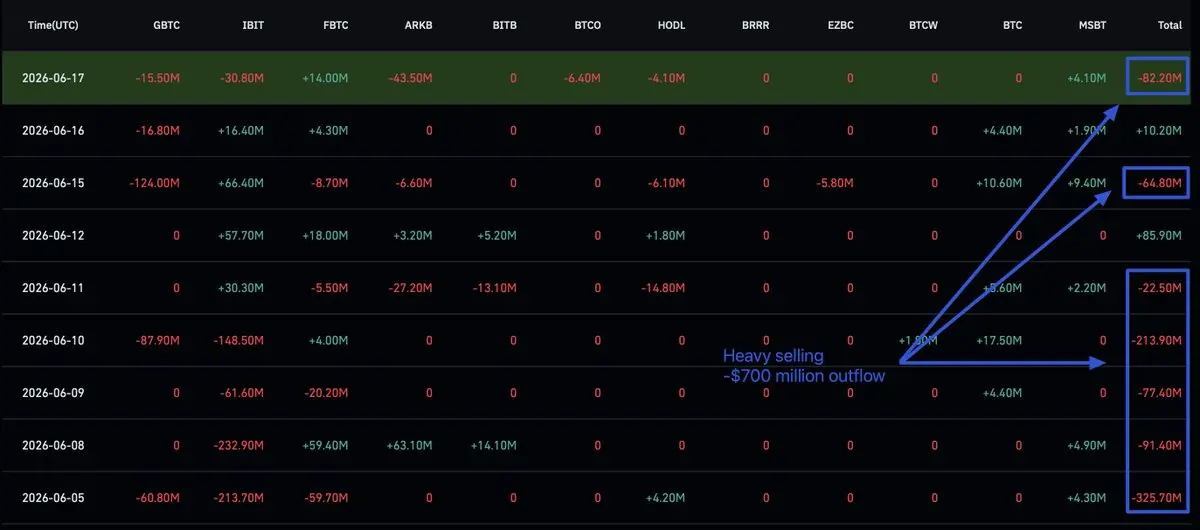Image resolution: width=1200 pixels, height=530 pixels.
Task: Click the +63.10M ARKB value
Action: pos(412,445)
